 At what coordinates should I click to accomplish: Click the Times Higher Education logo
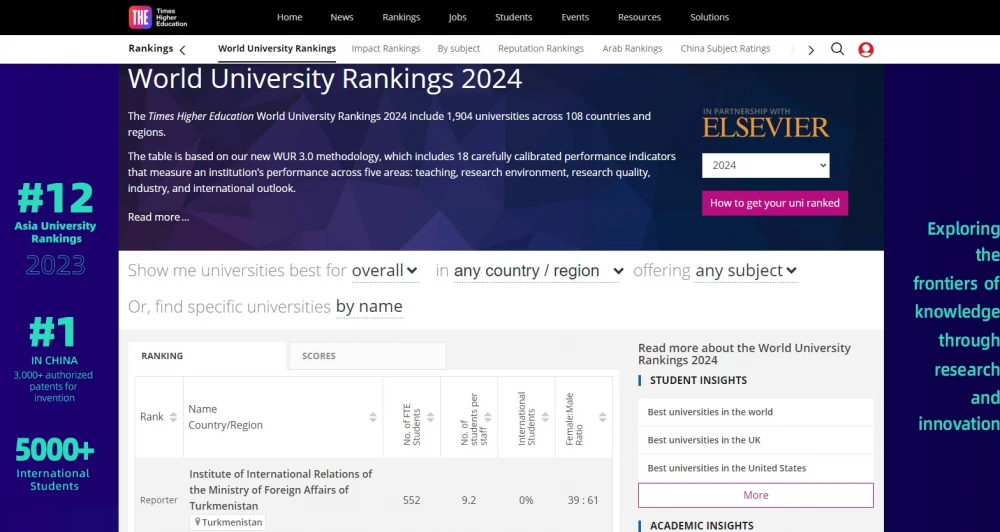(x=158, y=17)
